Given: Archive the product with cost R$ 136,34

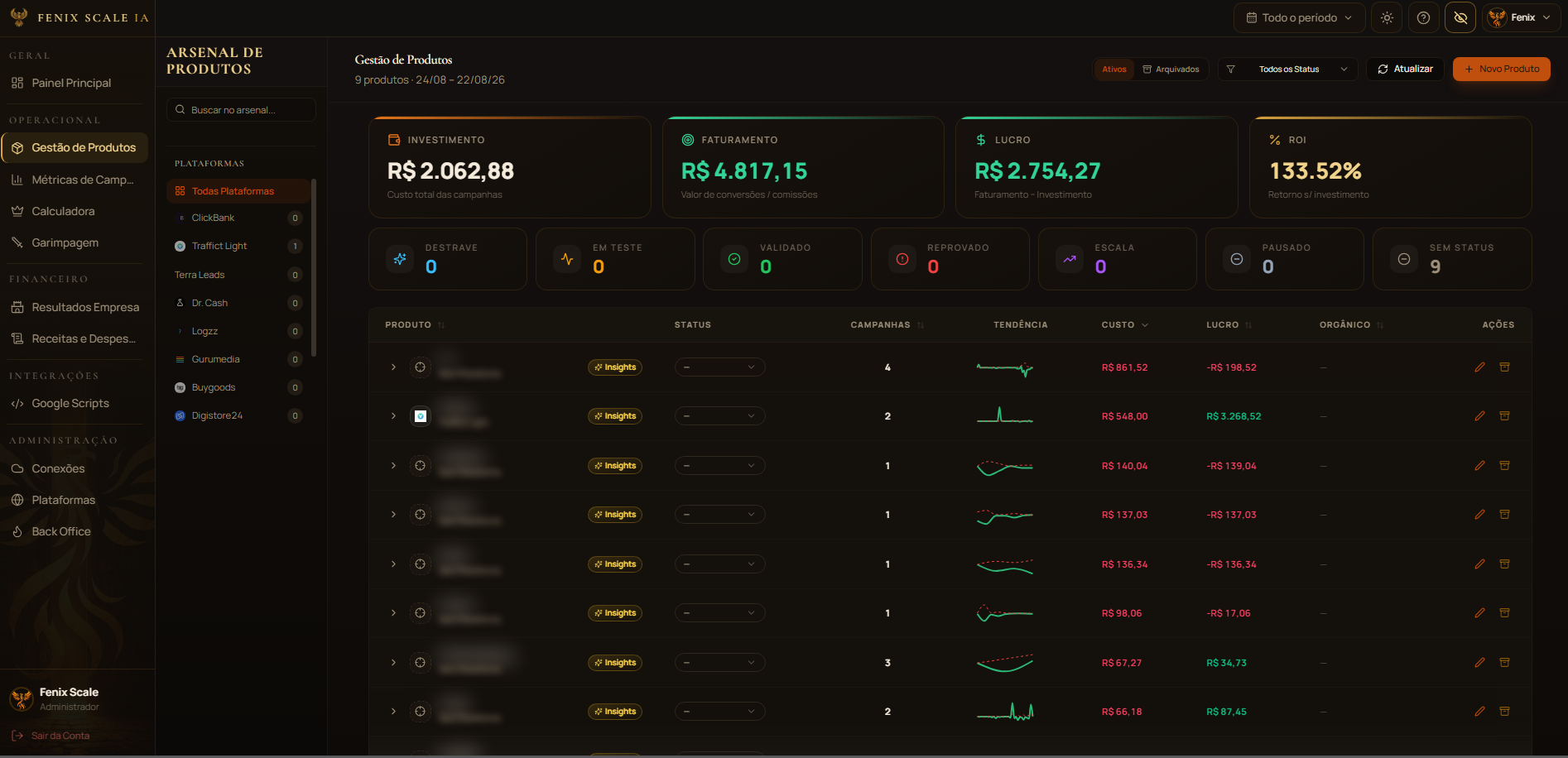Looking at the screenshot, I should [1504, 564].
